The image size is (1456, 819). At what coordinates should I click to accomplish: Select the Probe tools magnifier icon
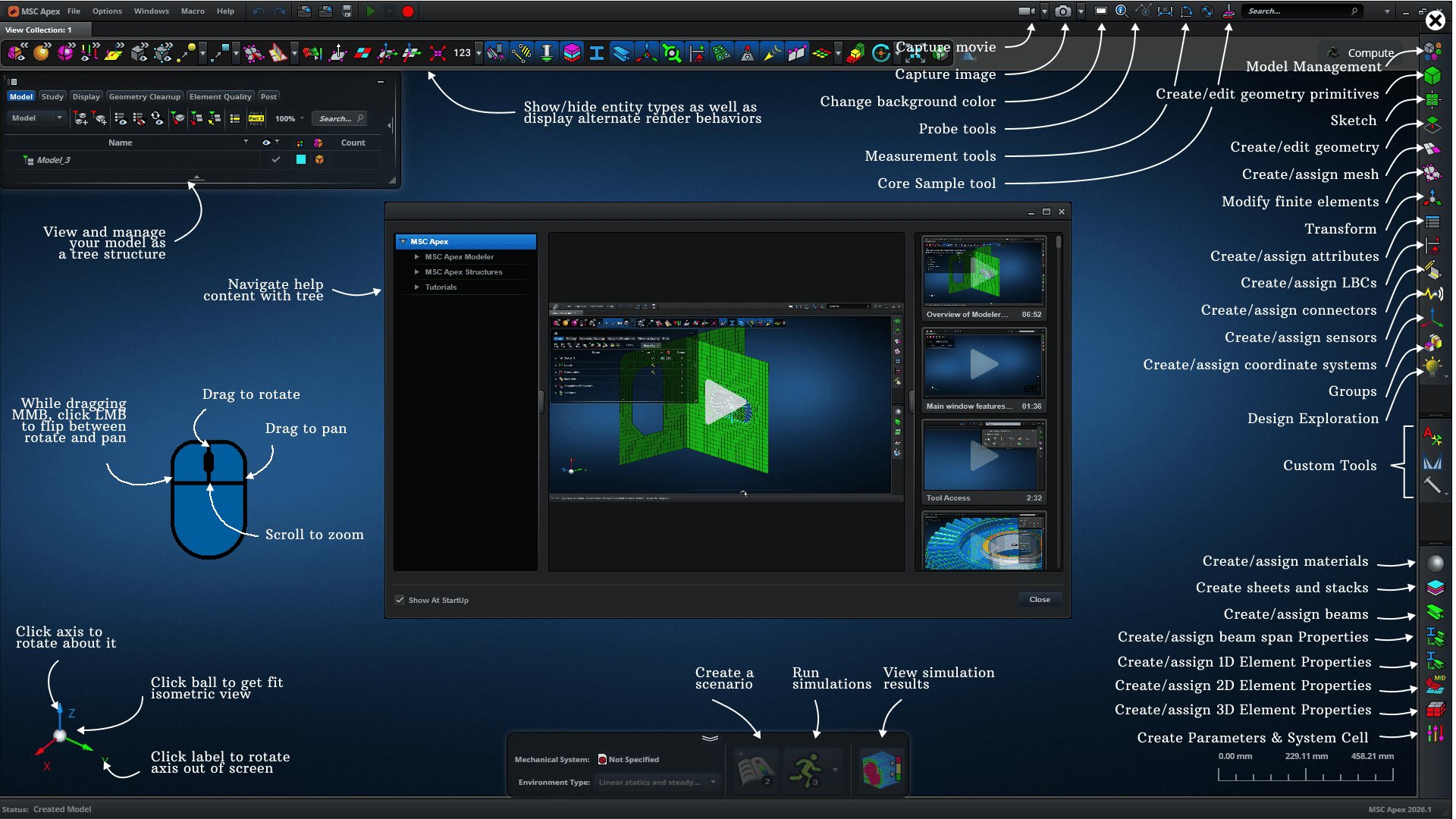point(1122,11)
